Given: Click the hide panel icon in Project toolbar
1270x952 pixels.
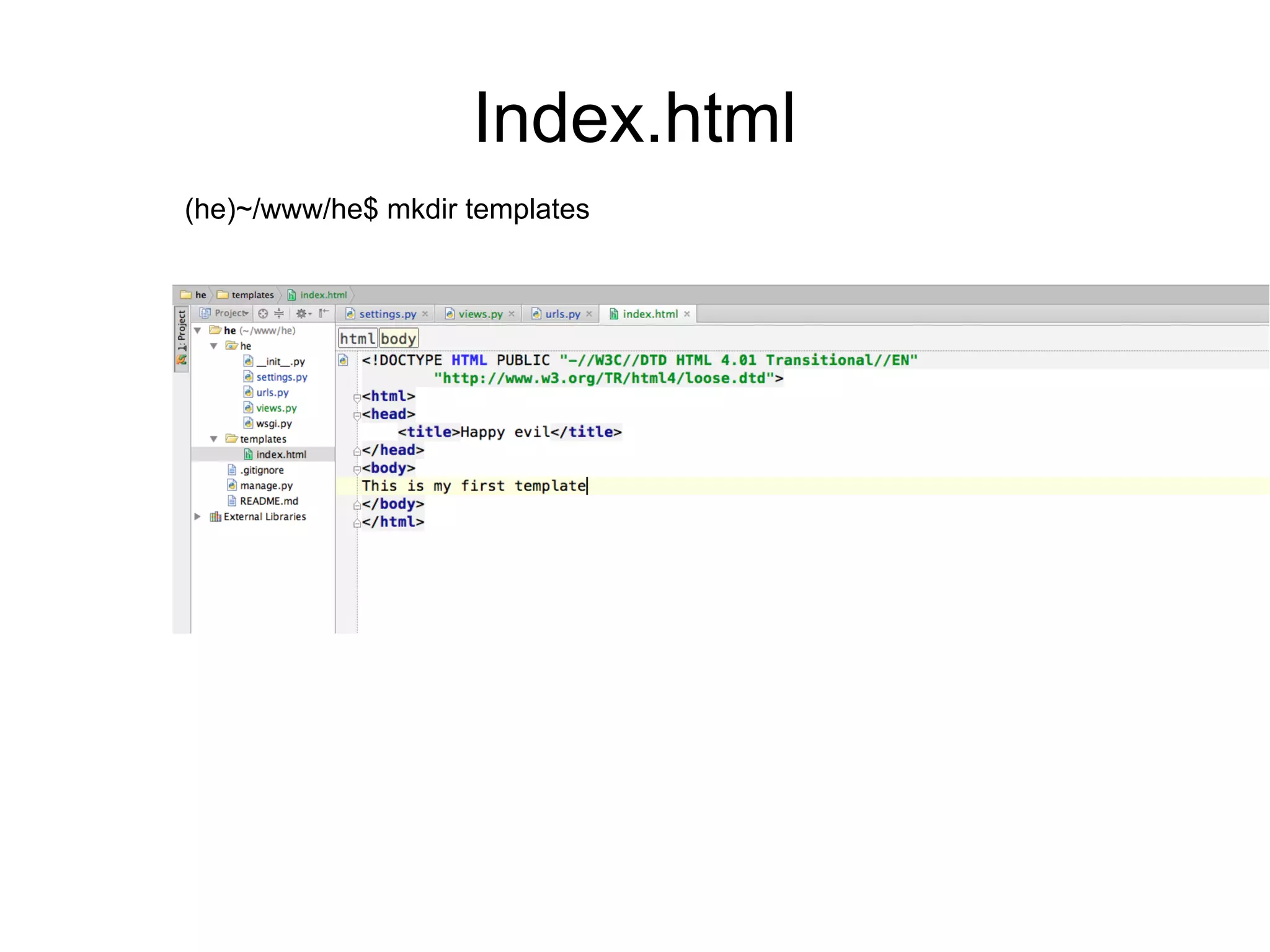Looking at the screenshot, I should coord(324,313).
